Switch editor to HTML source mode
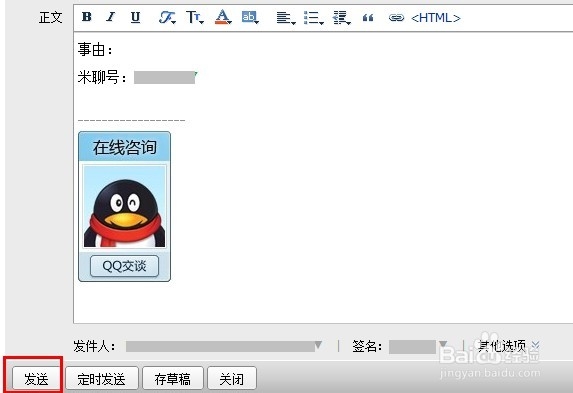573x393 pixels. 436,18
